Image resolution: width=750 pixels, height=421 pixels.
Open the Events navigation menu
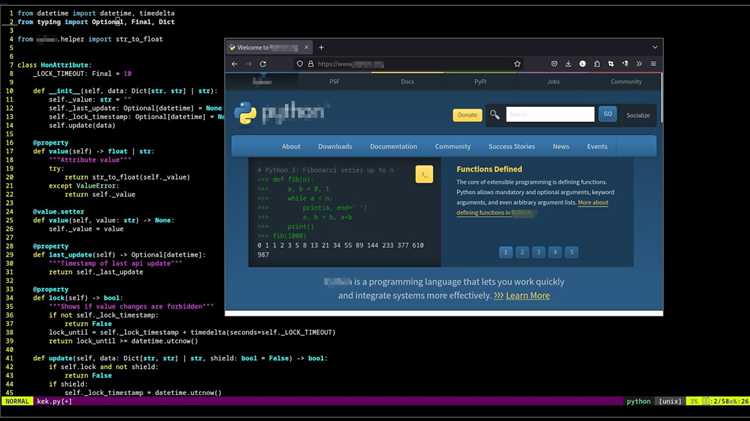pos(597,146)
